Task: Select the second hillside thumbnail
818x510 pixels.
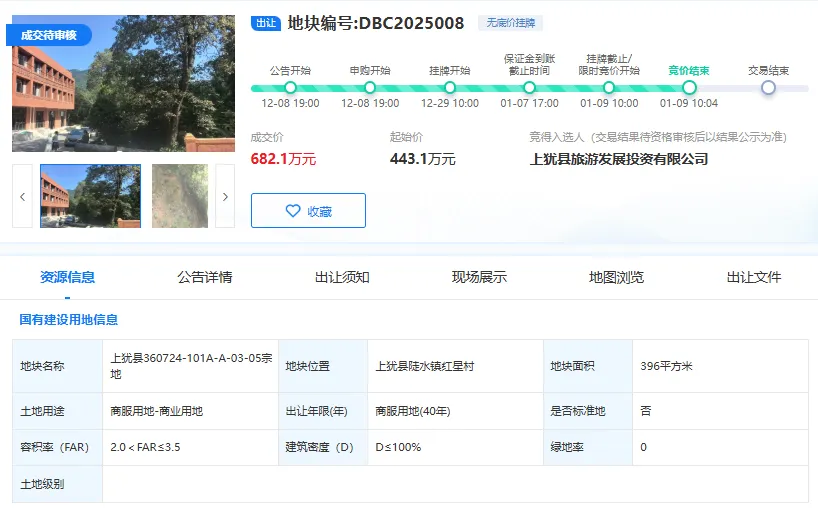Action: [x=180, y=196]
